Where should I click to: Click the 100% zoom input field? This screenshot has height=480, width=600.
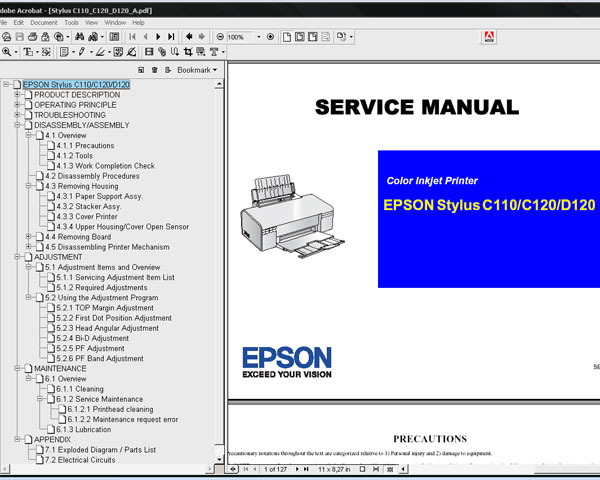coord(240,37)
